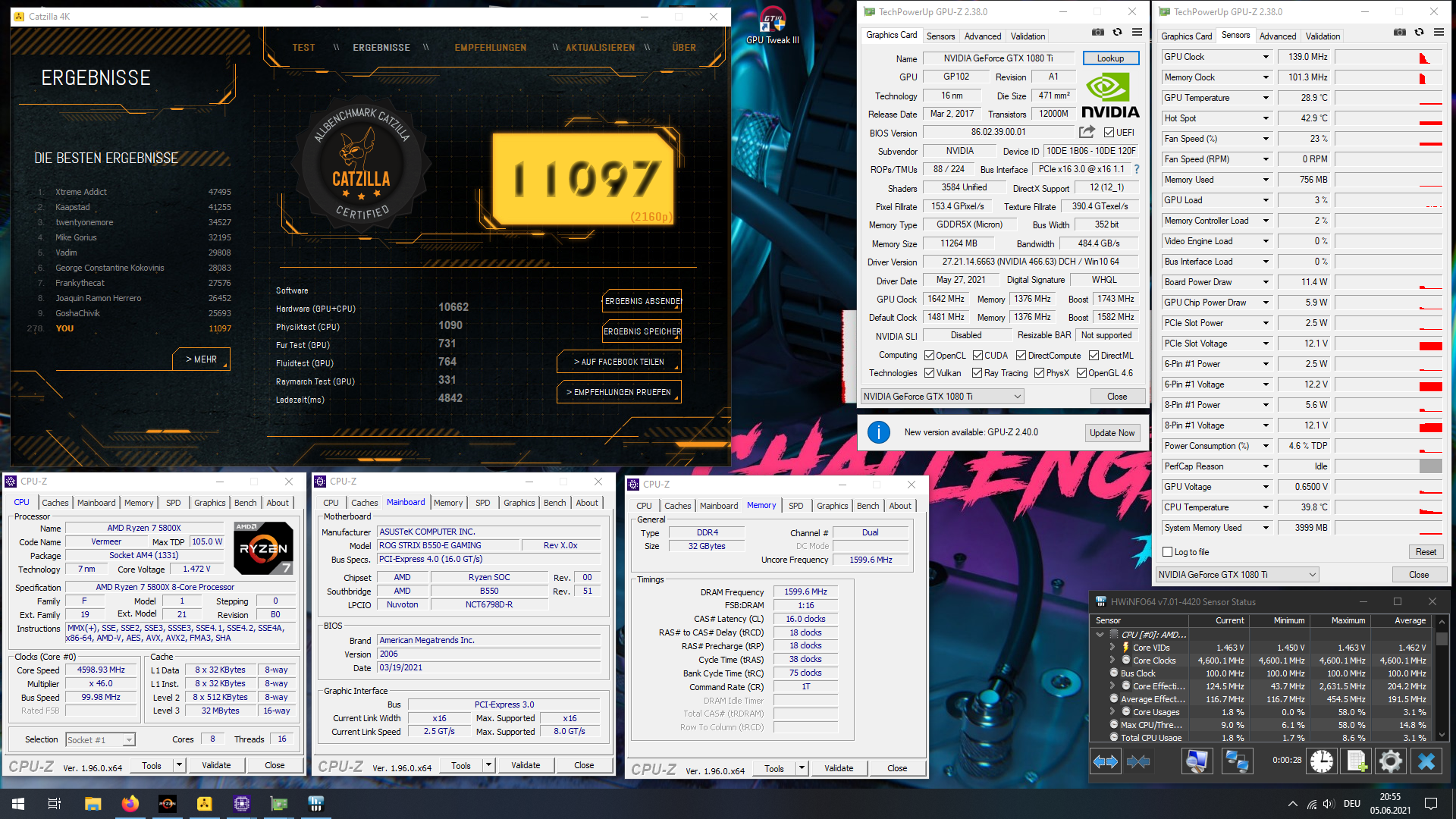Click Validate in CPU-Z Memory window
The width and height of the screenshot is (1456, 819).
click(x=839, y=768)
